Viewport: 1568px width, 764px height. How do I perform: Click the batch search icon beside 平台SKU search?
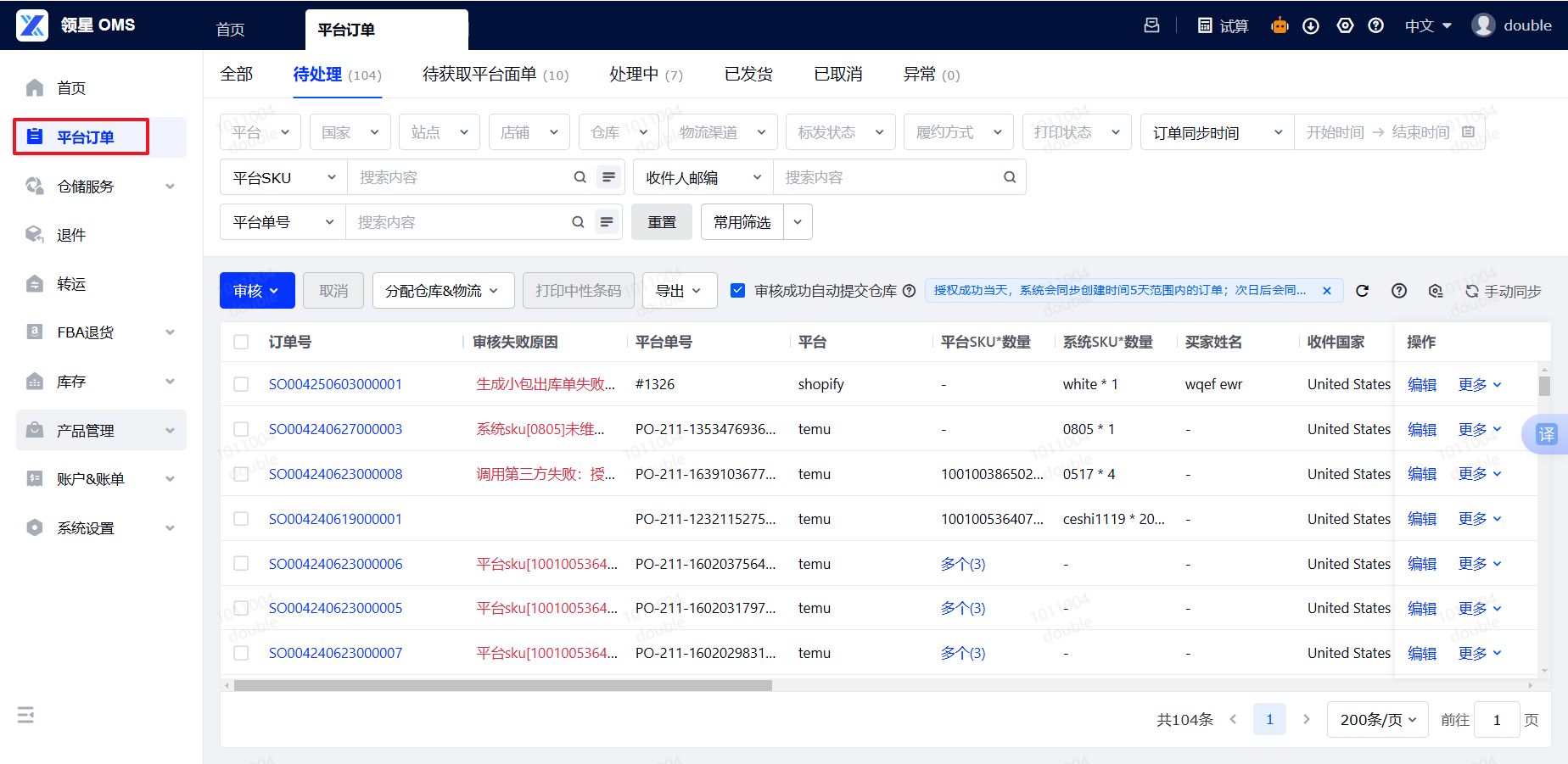[x=608, y=177]
